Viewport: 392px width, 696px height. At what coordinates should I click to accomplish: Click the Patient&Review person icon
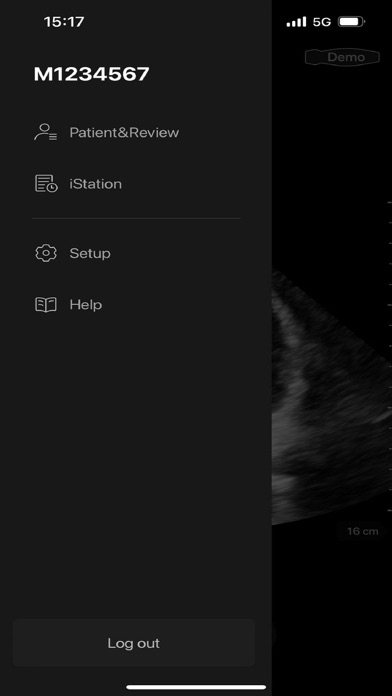pyautogui.click(x=46, y=132)
